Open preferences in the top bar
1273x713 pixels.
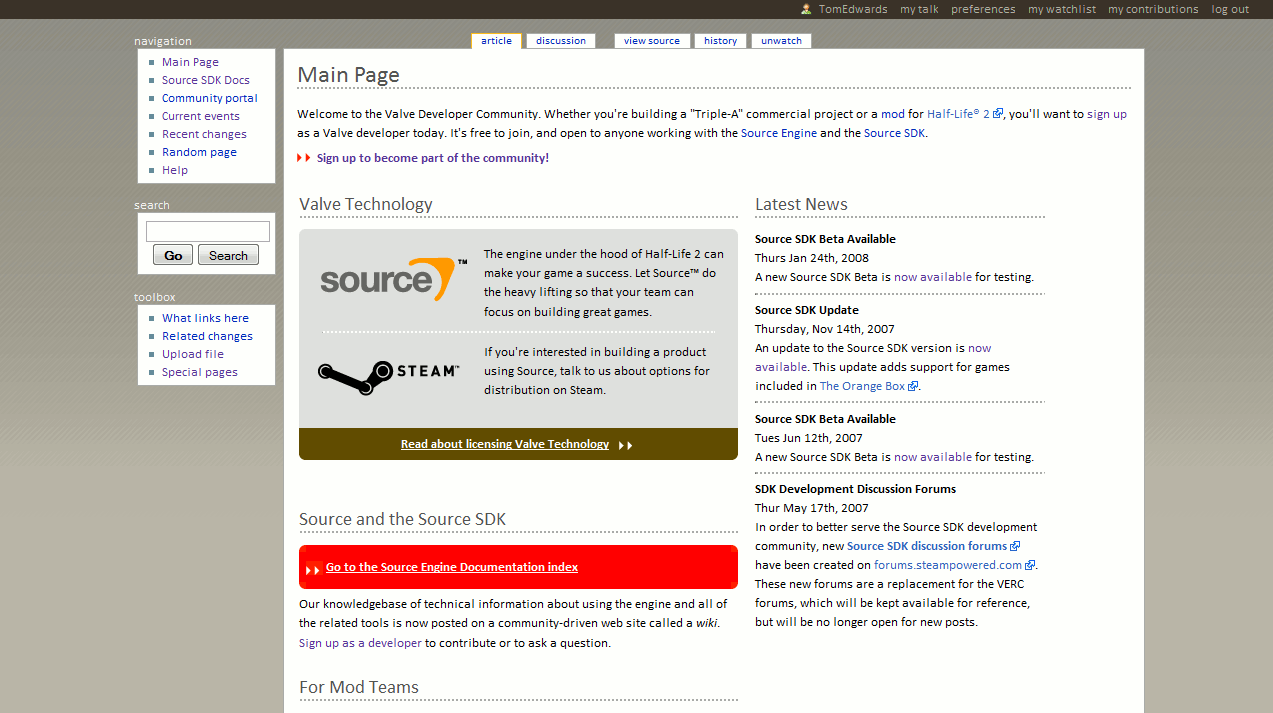click(x=982, y=9)
